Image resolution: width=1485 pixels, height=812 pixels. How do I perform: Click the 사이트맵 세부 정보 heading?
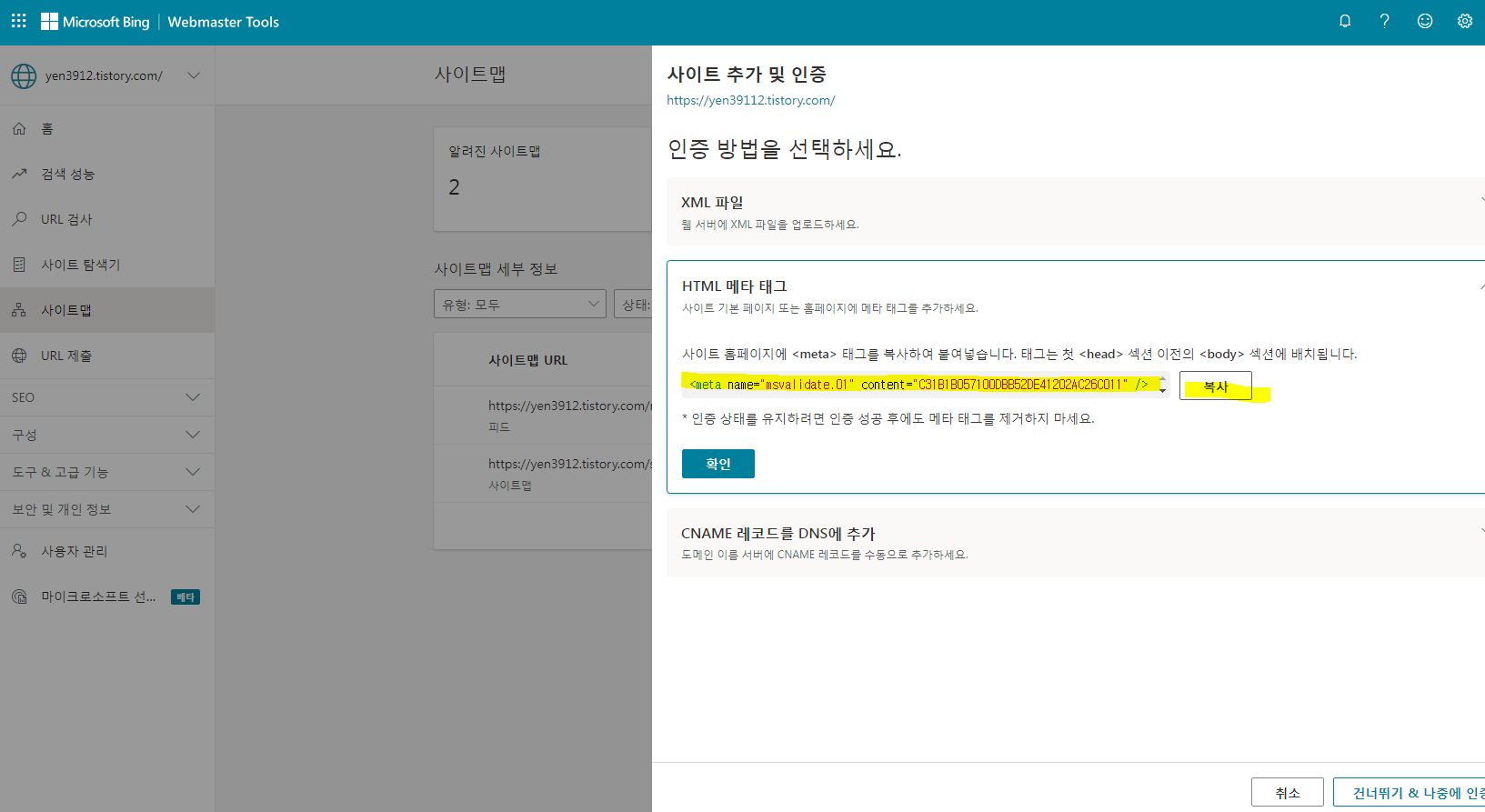(496, 269)
